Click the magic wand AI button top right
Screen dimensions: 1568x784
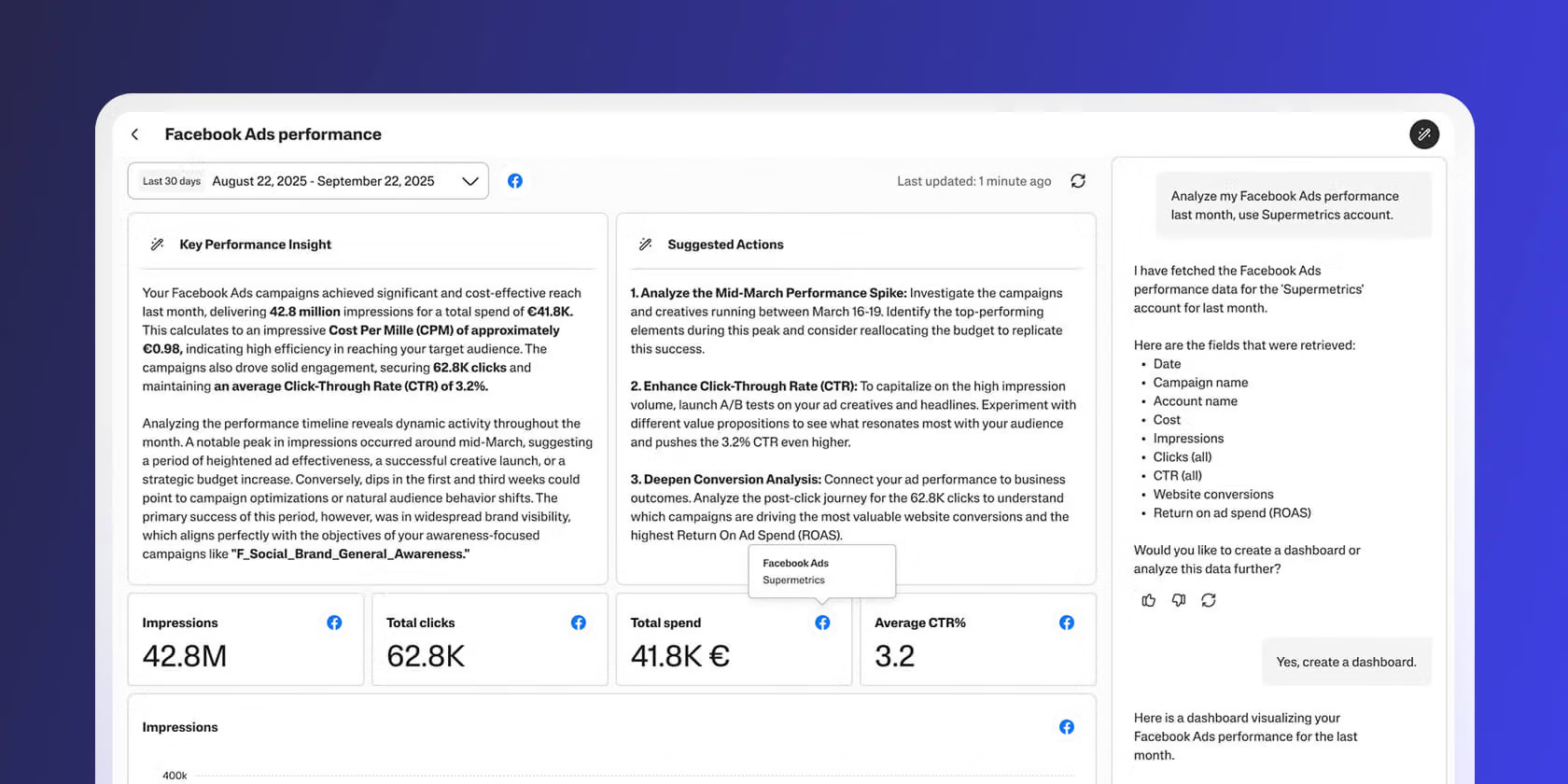tap(1424, 134)
